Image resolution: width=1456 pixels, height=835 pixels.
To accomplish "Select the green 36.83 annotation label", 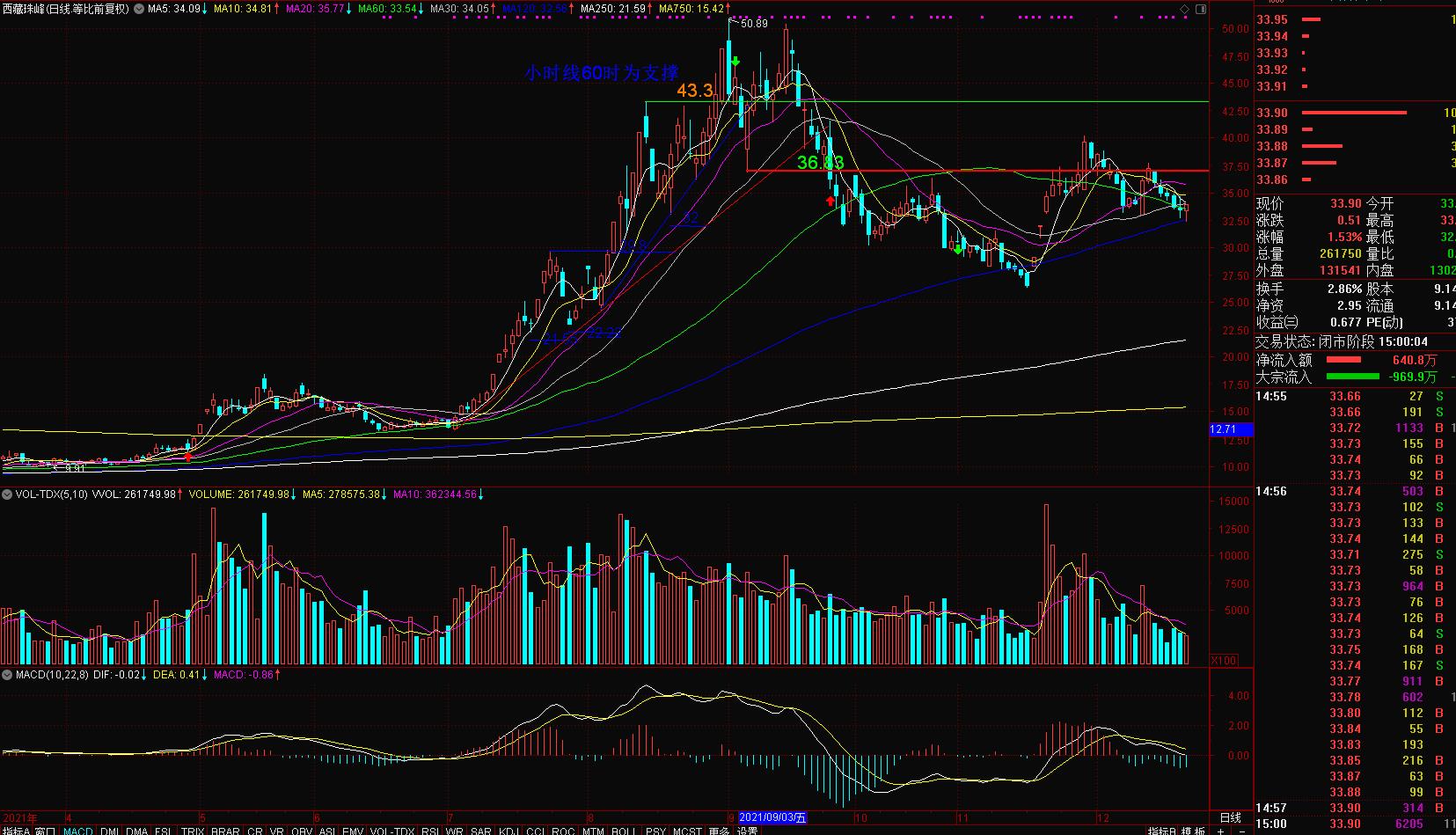I will click(820, 162).
